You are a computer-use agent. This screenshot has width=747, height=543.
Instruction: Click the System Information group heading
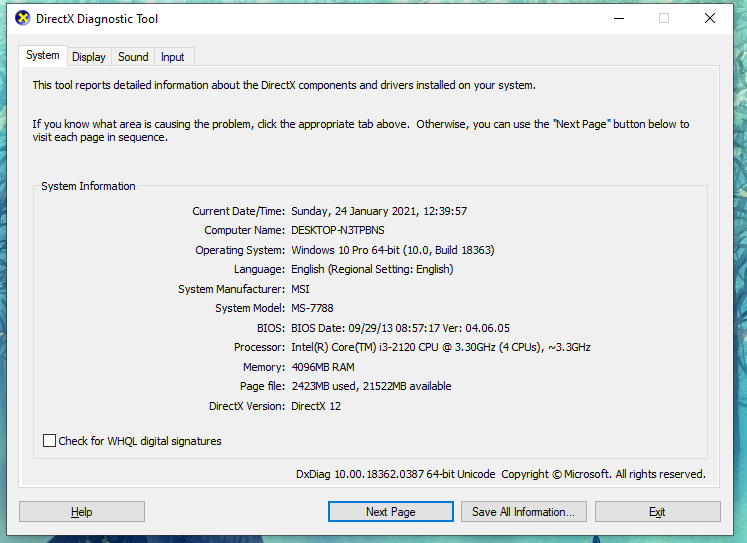point(88,186)
